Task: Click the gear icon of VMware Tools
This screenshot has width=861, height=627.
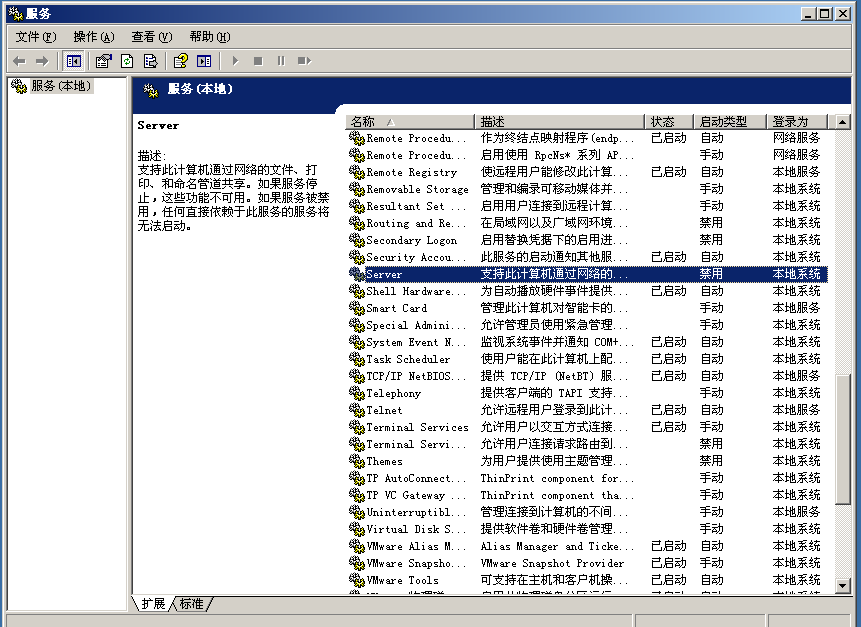Action: [x=356, y=580]
